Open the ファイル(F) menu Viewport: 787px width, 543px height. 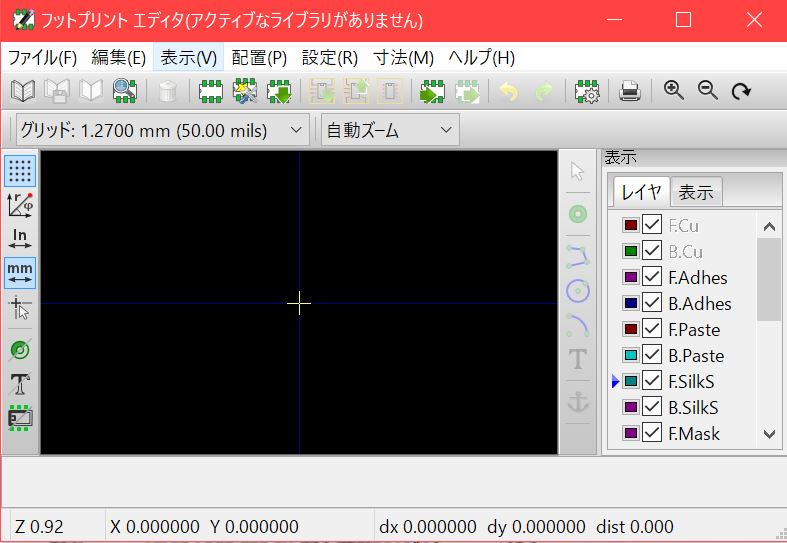point(42,58)
